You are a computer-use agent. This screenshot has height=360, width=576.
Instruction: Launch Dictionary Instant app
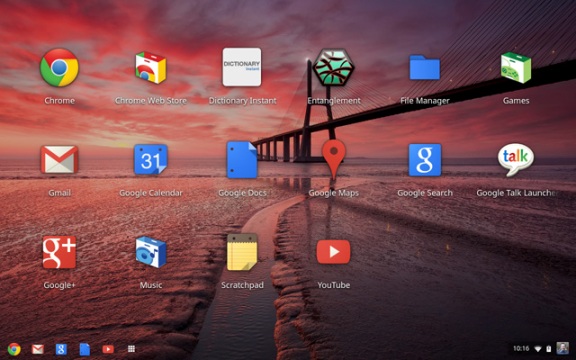click(242, 67)
